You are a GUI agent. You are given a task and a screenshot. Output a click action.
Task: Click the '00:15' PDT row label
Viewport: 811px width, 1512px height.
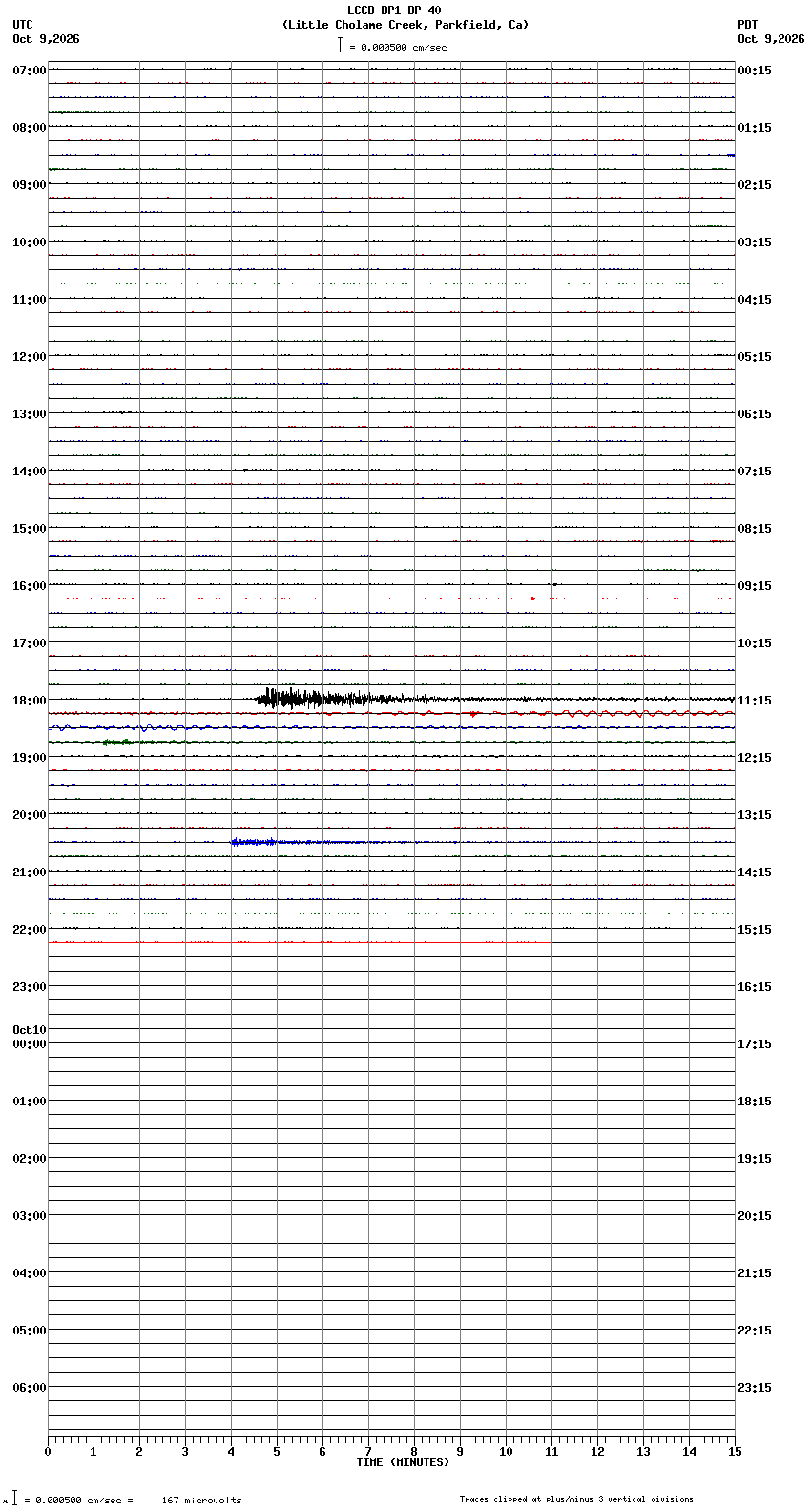pos(755,71)
